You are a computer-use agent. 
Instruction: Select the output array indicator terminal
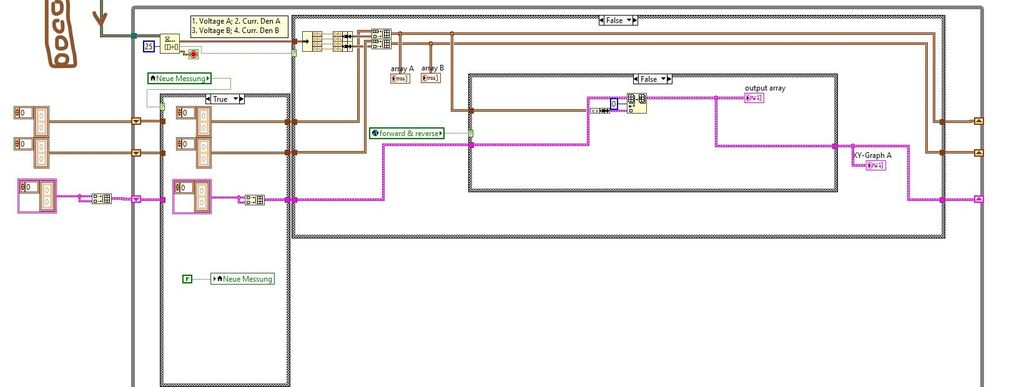(754, 98)
